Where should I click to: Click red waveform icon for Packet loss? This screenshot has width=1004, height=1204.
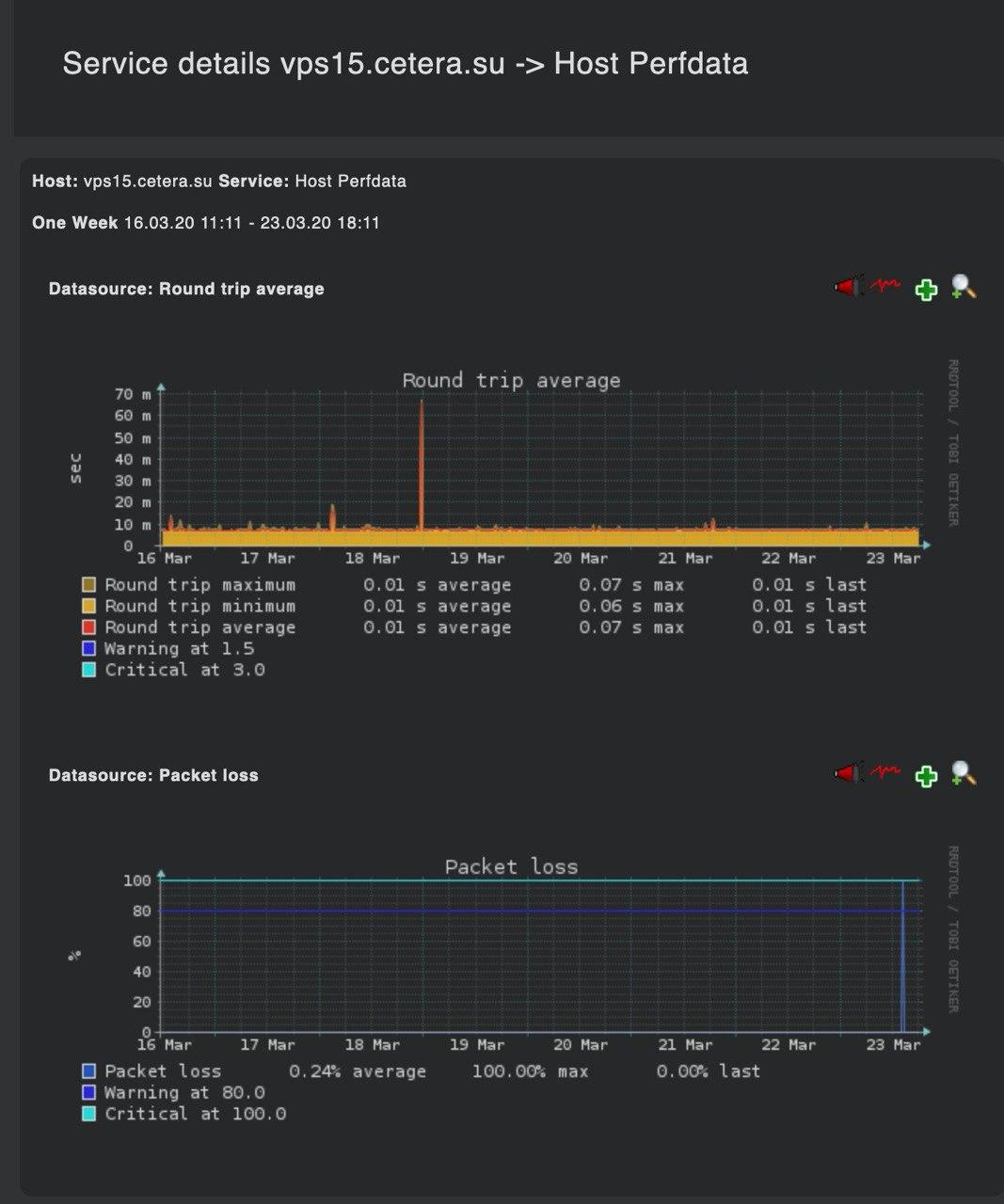pos(884,772)
